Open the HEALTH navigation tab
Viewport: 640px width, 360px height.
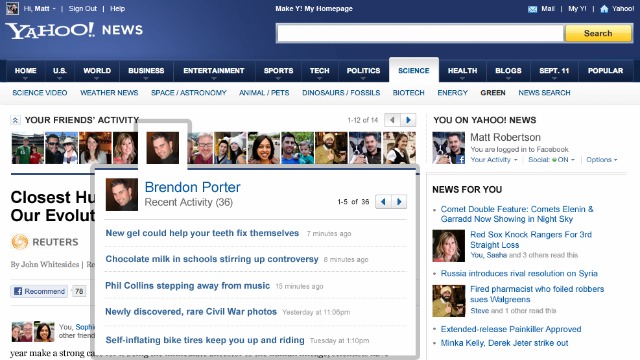(x=462, y=71)
